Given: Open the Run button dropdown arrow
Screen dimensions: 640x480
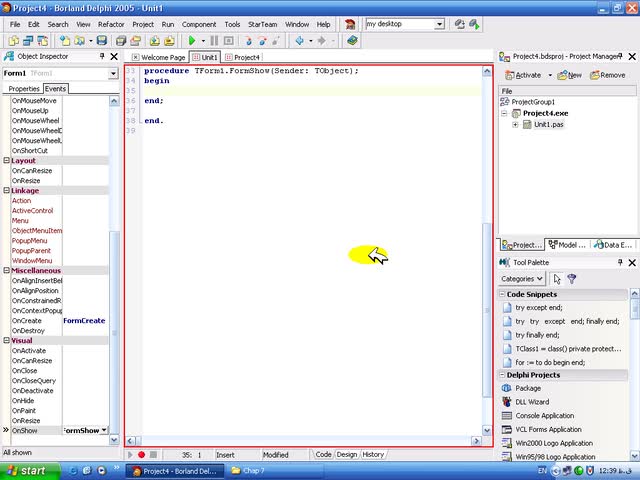Looking at the screenshot, I should (203, 41).
